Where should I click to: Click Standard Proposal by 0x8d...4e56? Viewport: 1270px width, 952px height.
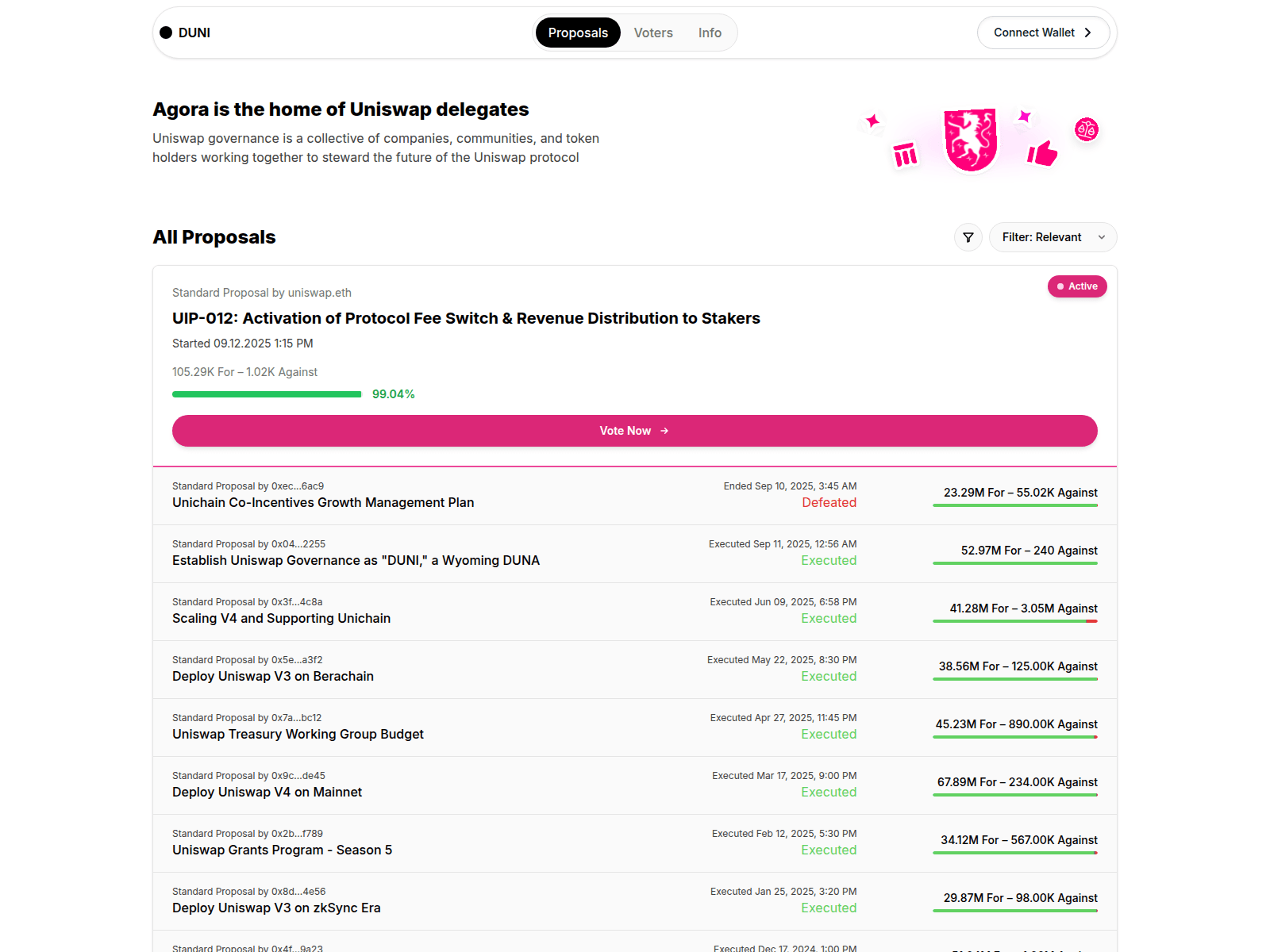tap(248, 892)
